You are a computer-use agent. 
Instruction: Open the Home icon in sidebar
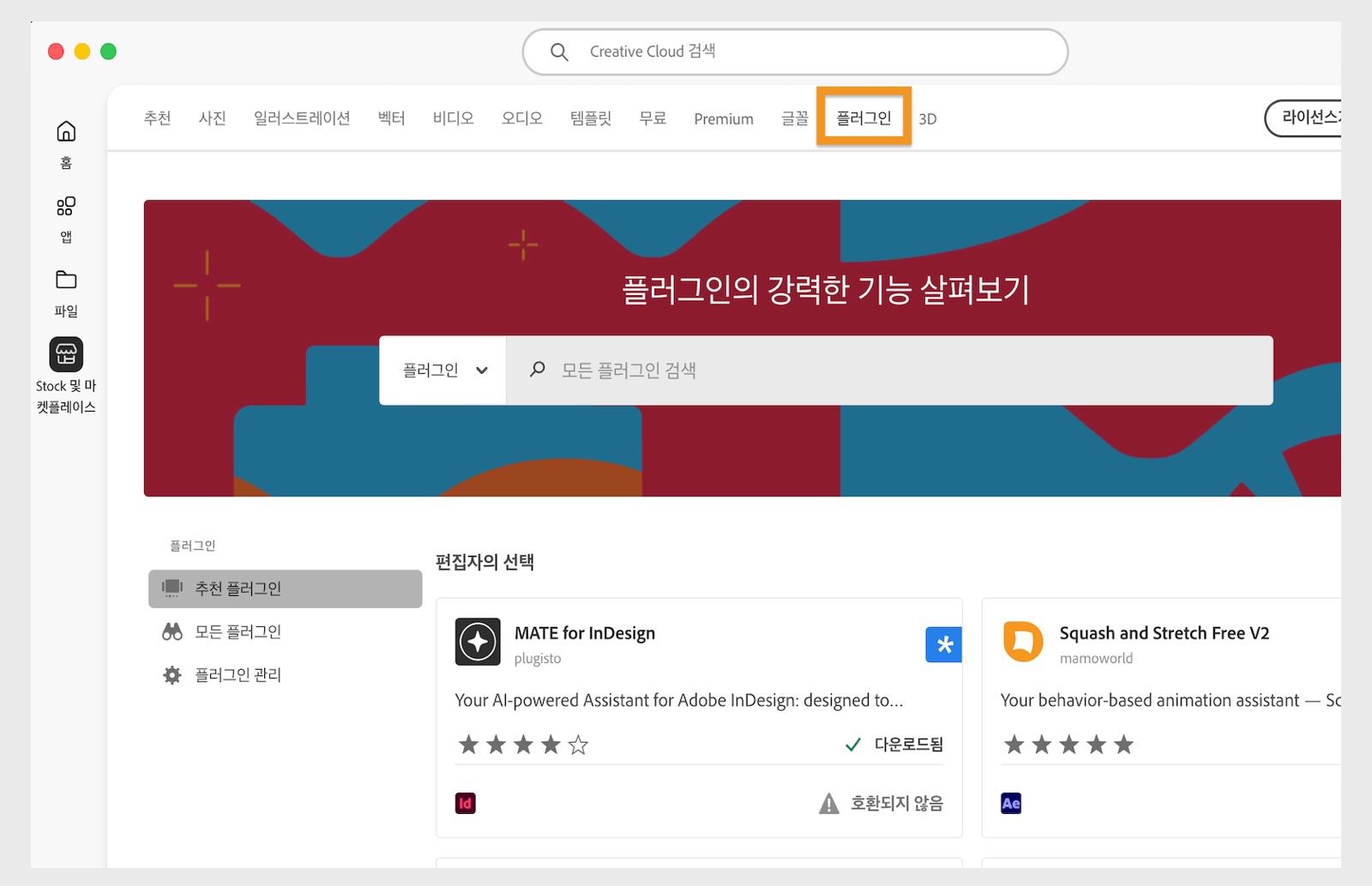[66, 131]
